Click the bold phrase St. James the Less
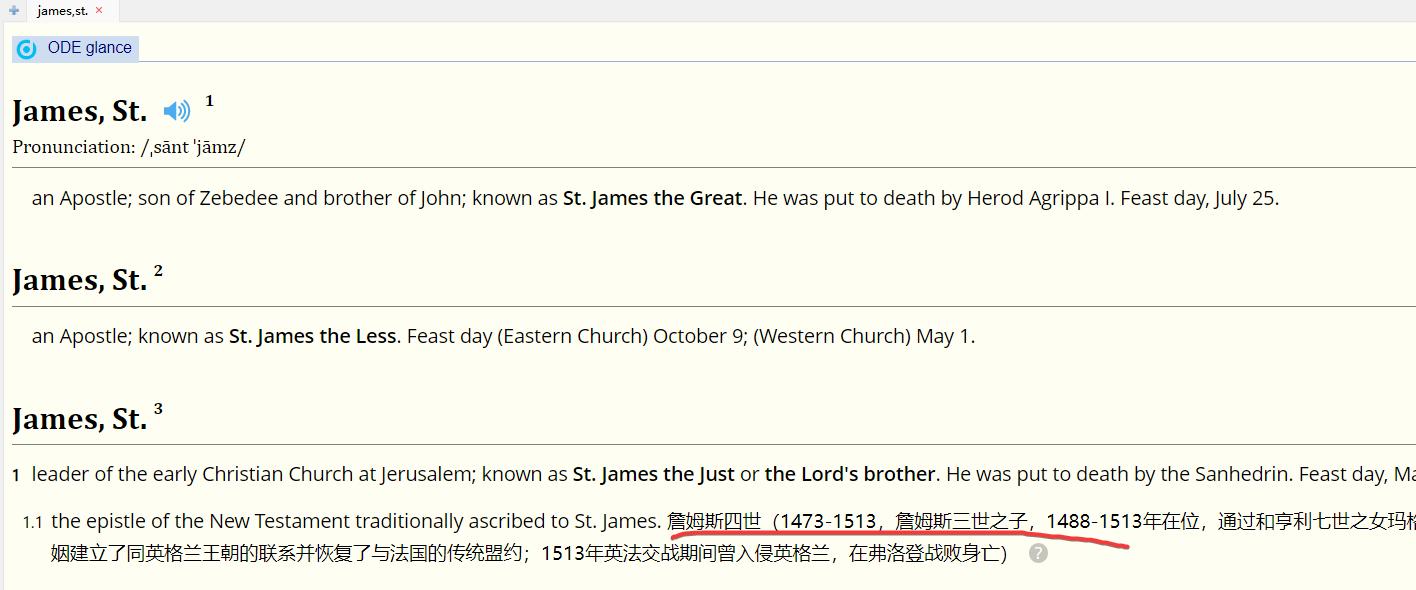 point(312,336)
